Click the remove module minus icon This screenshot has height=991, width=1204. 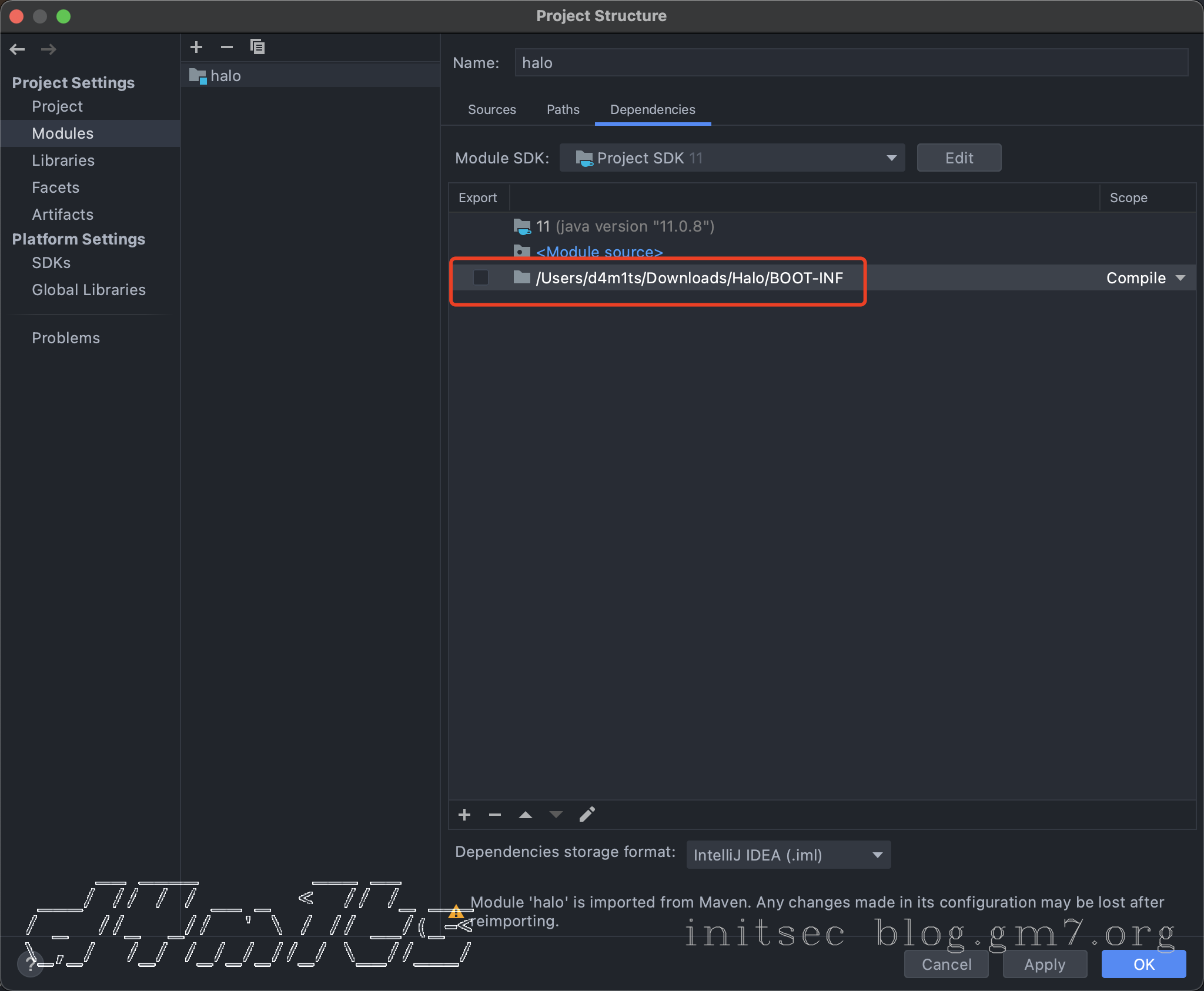227,47
